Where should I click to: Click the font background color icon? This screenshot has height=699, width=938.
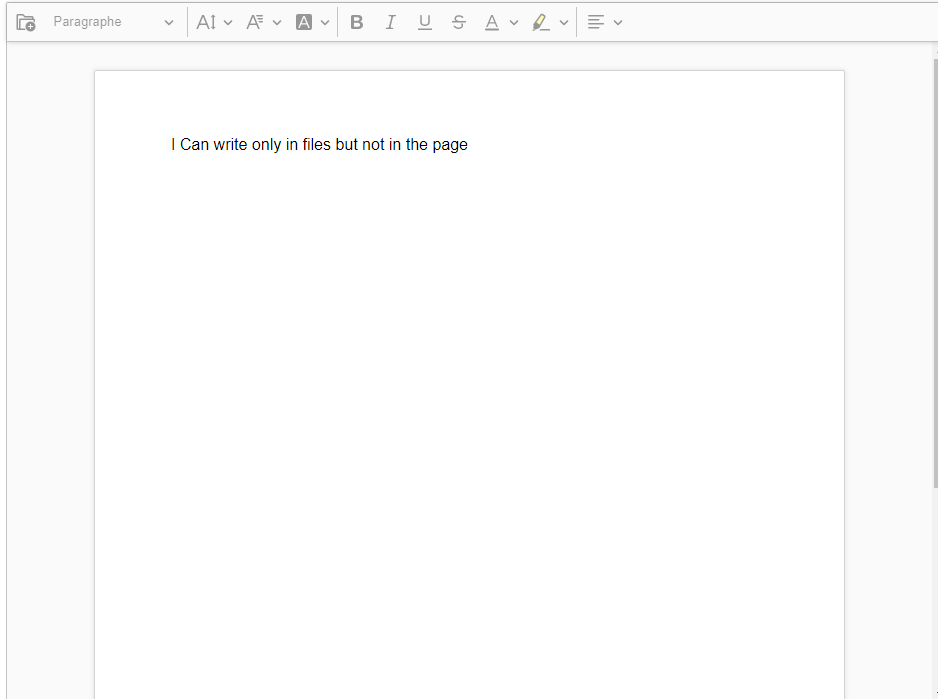304,22
